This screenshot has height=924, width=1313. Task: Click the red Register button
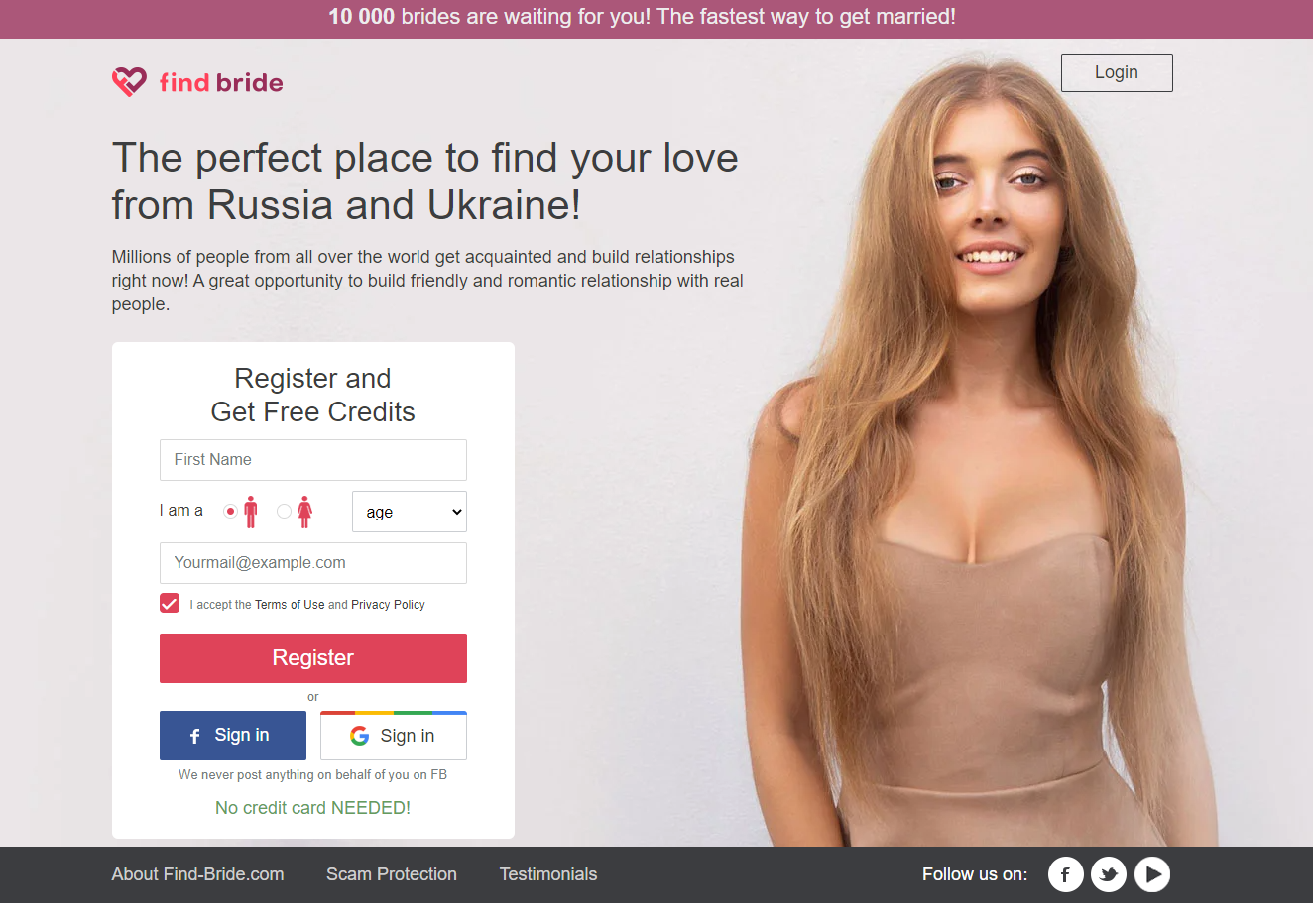313,658
